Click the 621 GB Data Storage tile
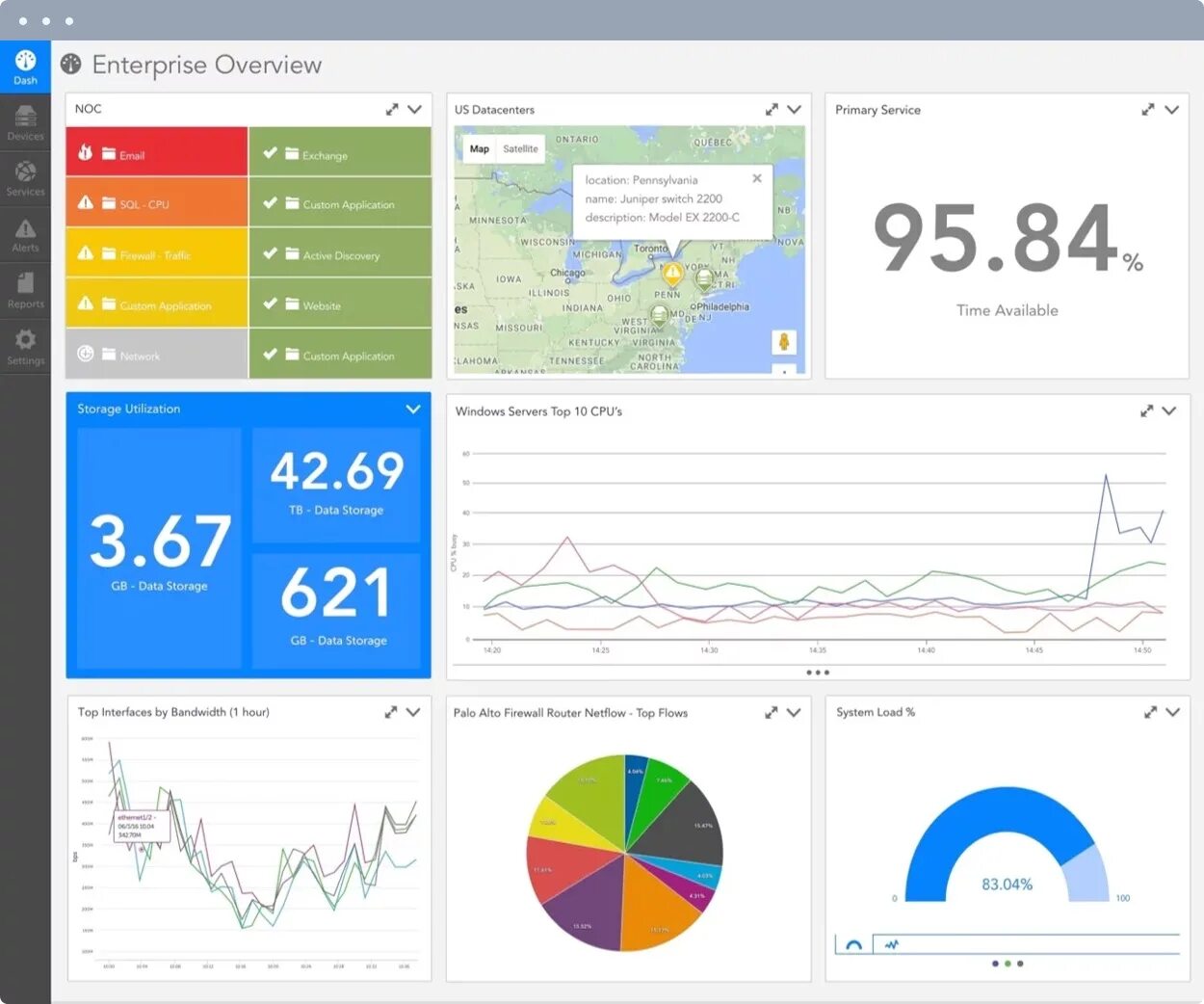 [336, 611]
